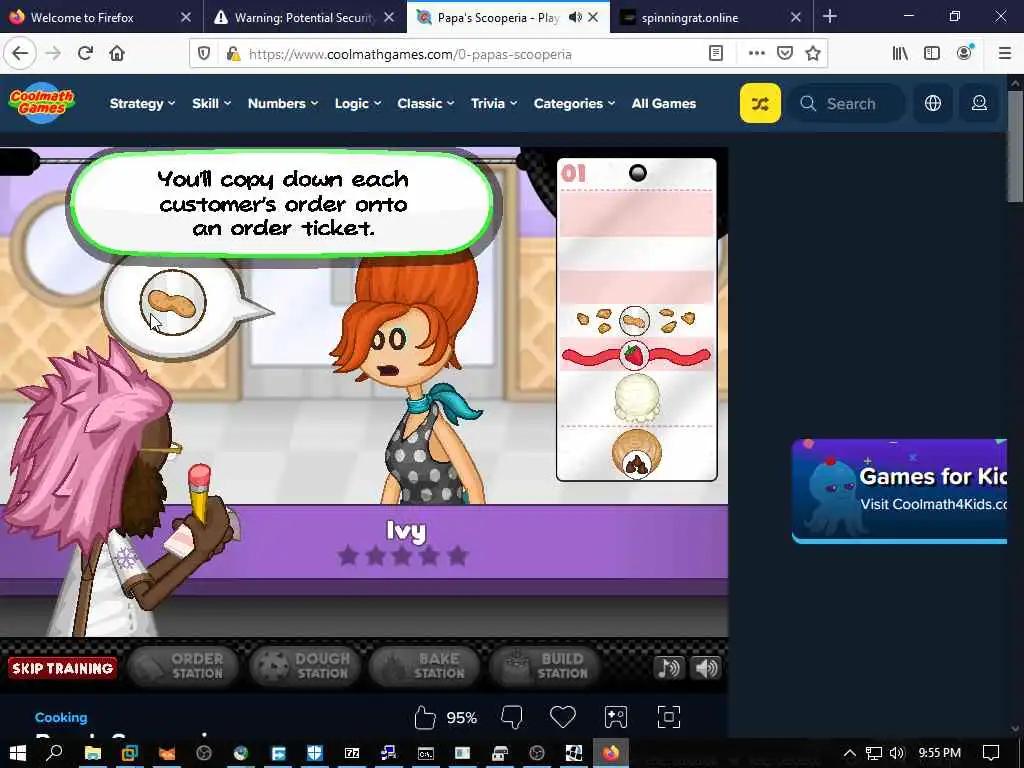Open Command Prompt from taskbar

click(426, 753)
